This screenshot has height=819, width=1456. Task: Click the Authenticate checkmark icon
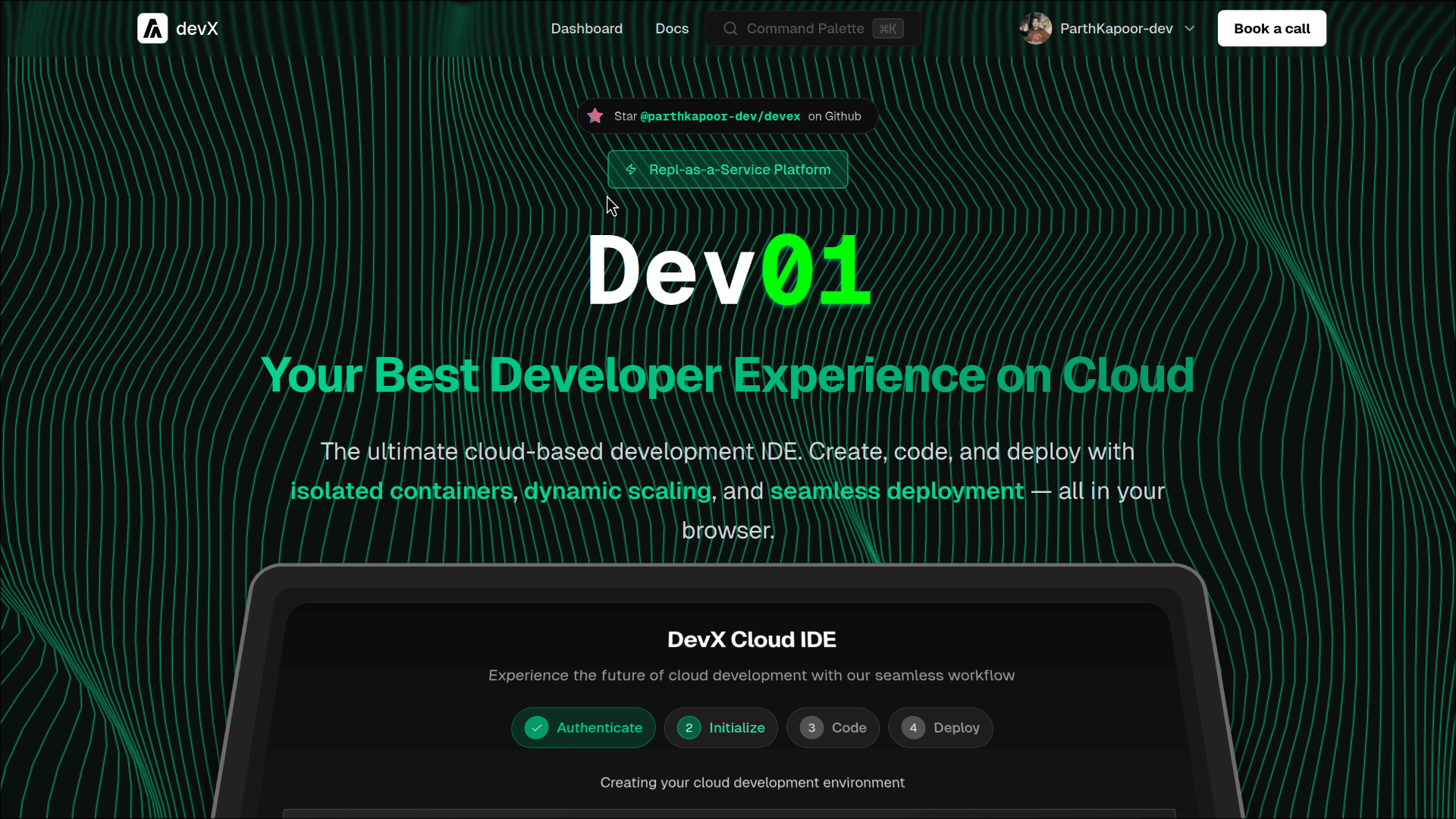pos(537,728)
